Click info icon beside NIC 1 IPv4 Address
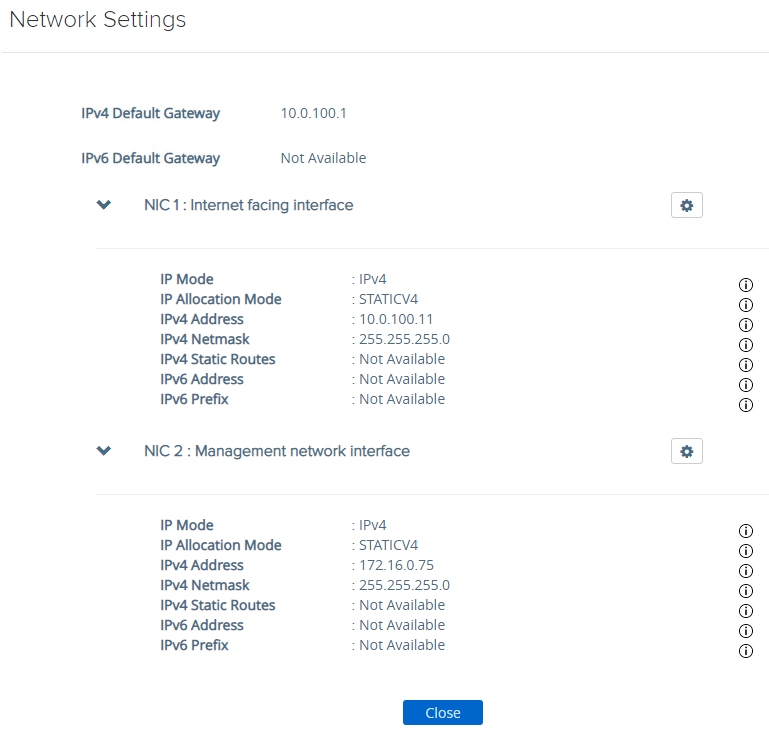This screenshot has height=741, width=769. [x=745, y=325]
